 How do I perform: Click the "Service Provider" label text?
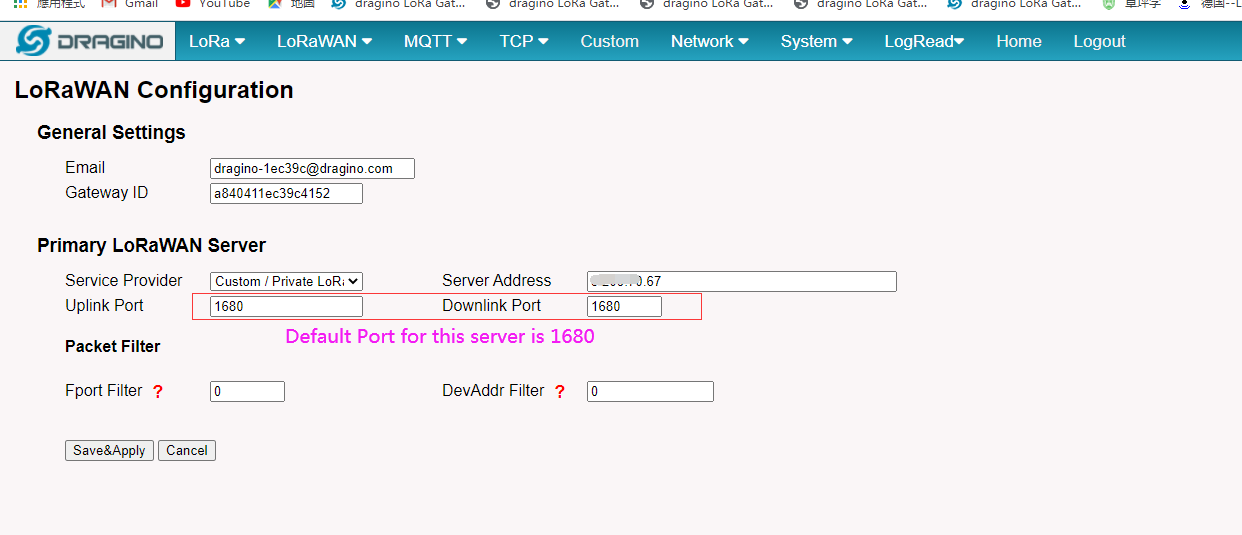pos(124,281)
